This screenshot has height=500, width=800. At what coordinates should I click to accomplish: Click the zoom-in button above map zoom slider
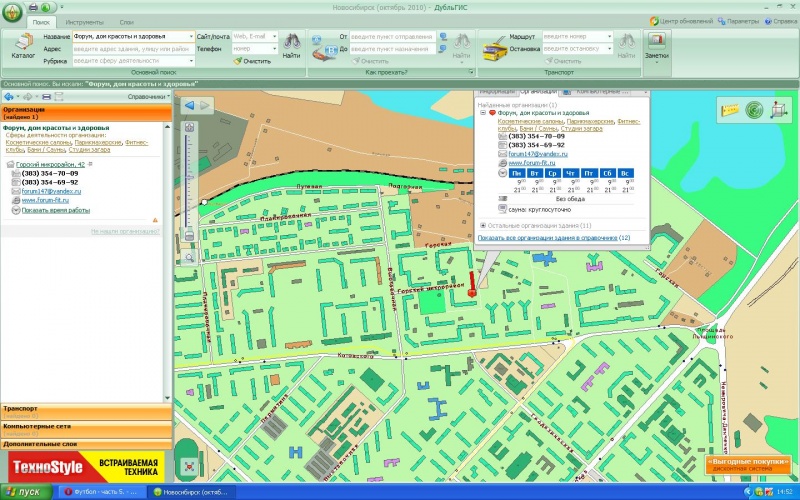click(189, 127)
